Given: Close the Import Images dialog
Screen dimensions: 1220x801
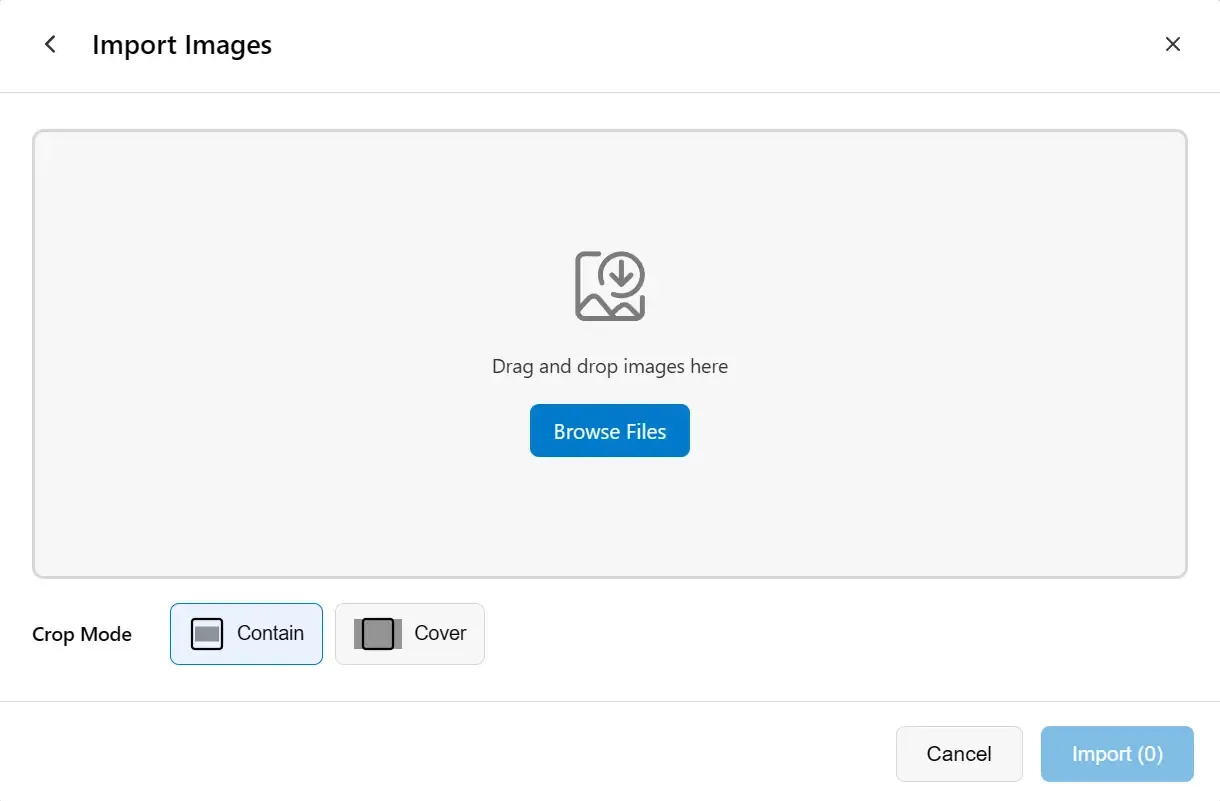Looking at the screenshot, I should [x=1173, y=45].
